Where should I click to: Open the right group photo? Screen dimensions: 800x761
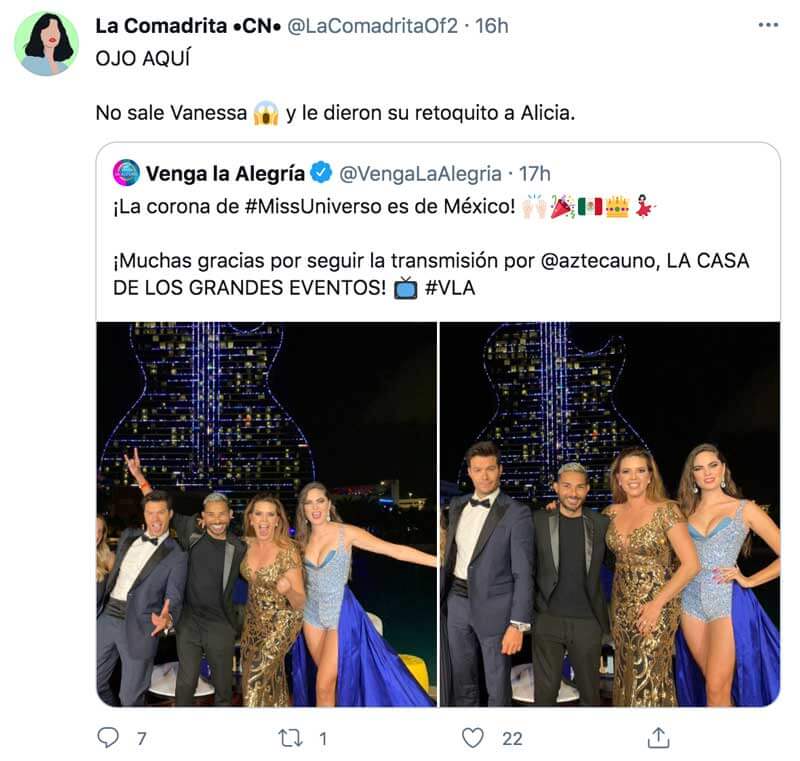(610, 514)
